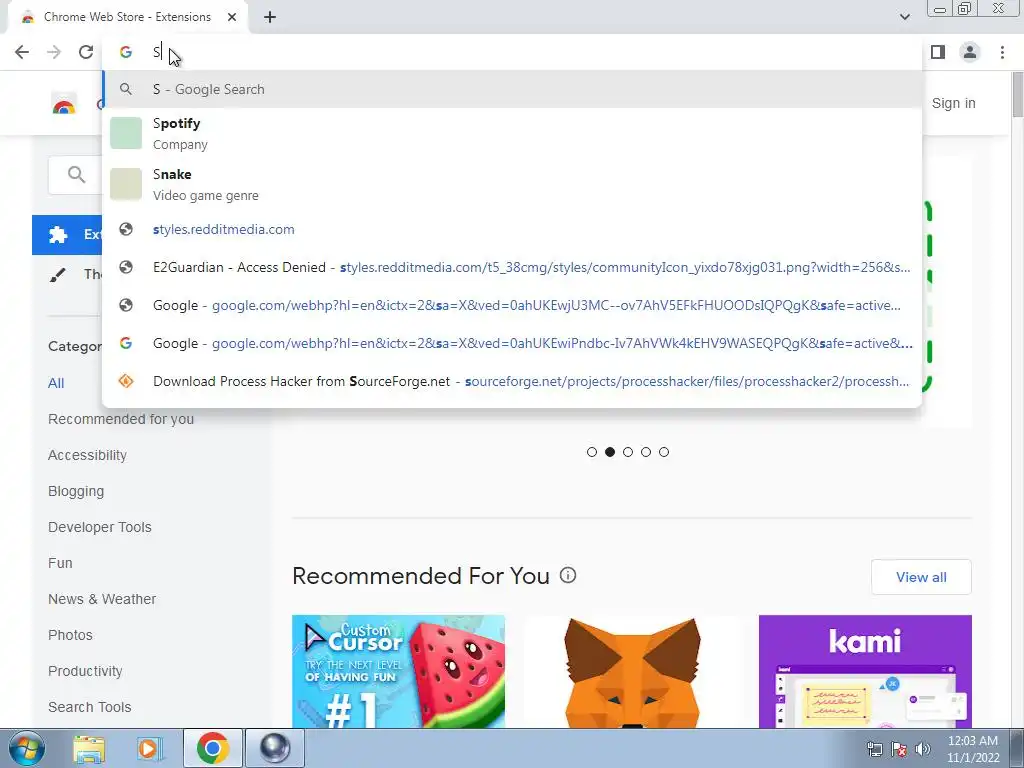
Task: Click the volume speaker tray icon
Action: [923, 749]
